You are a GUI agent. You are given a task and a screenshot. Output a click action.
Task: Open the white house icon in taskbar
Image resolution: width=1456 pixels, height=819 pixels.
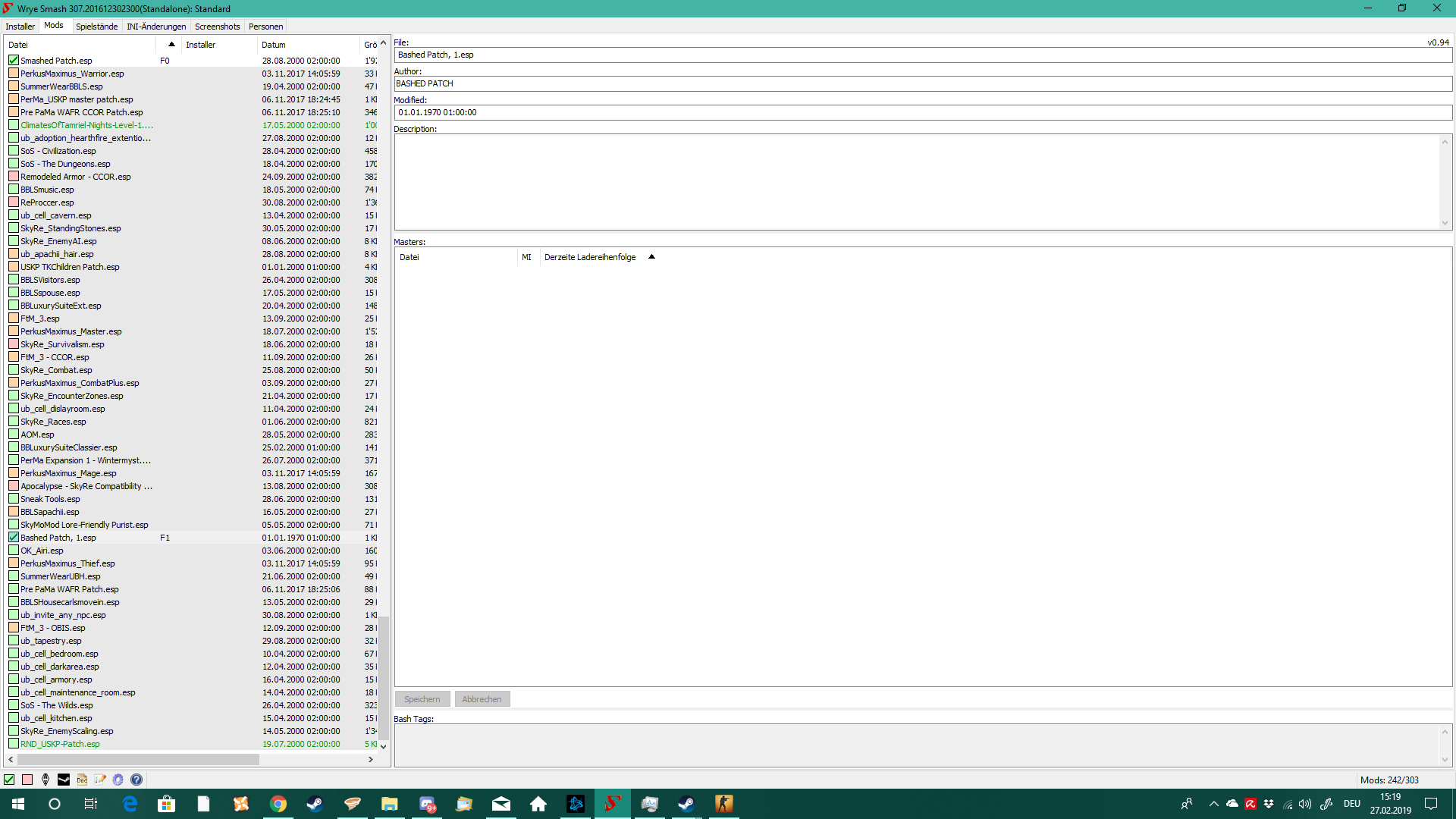point(538,804)
